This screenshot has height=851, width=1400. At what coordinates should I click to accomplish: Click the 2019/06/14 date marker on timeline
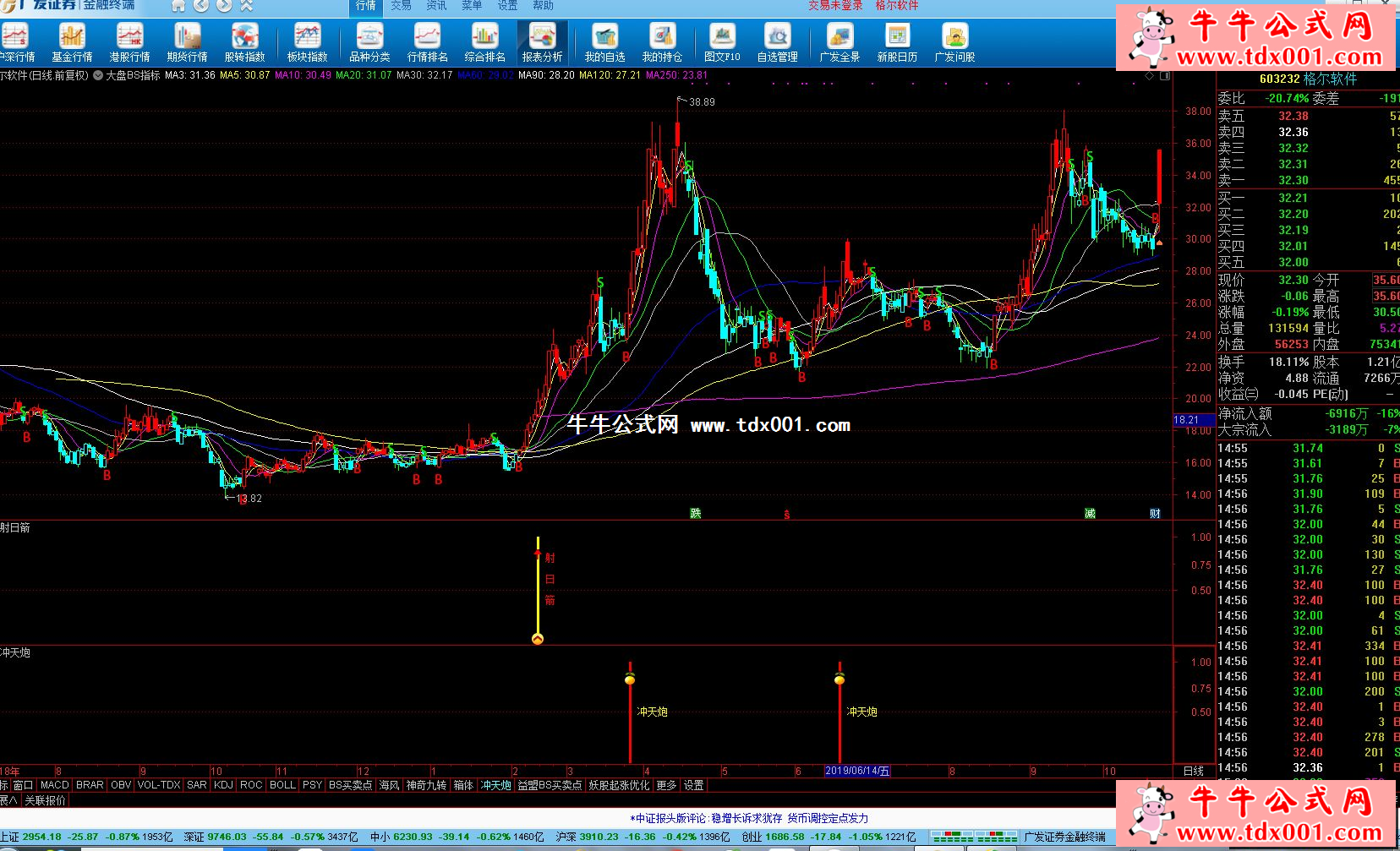tap(857, 771)
